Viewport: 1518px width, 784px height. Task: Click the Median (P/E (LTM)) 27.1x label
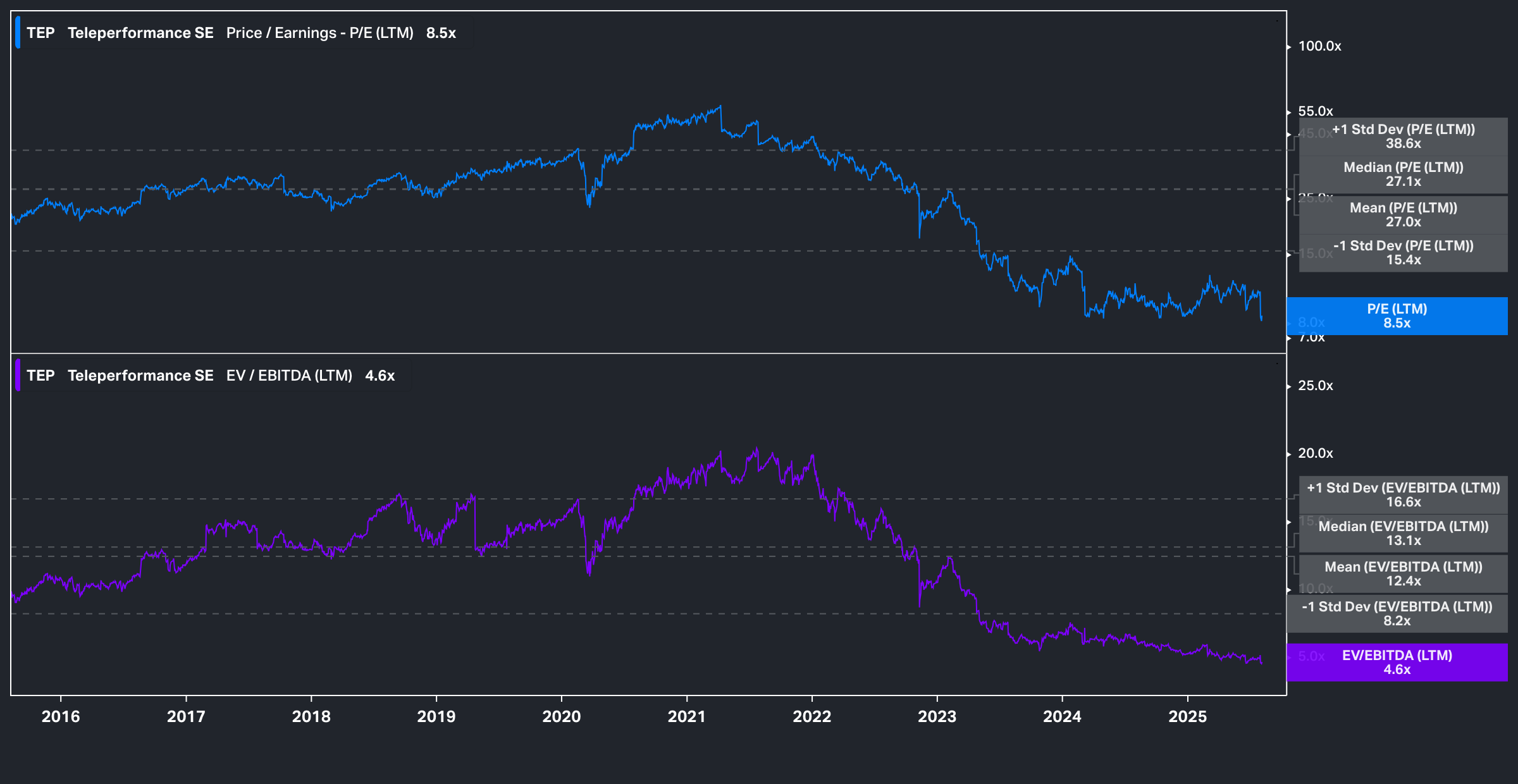(1403, 175)
